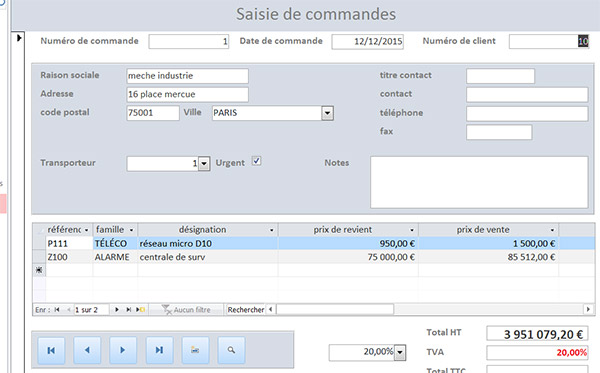The width and height of the screenshot is (600, 373).
Task: Click record number box showing 1 sur 2
Action: (91, 309)
